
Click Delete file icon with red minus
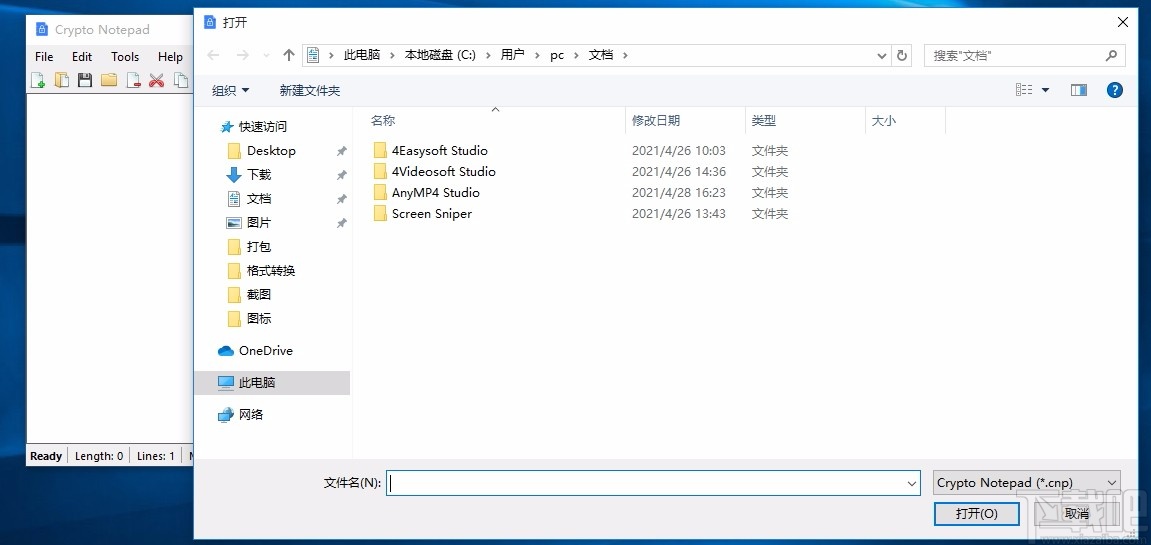133,80
